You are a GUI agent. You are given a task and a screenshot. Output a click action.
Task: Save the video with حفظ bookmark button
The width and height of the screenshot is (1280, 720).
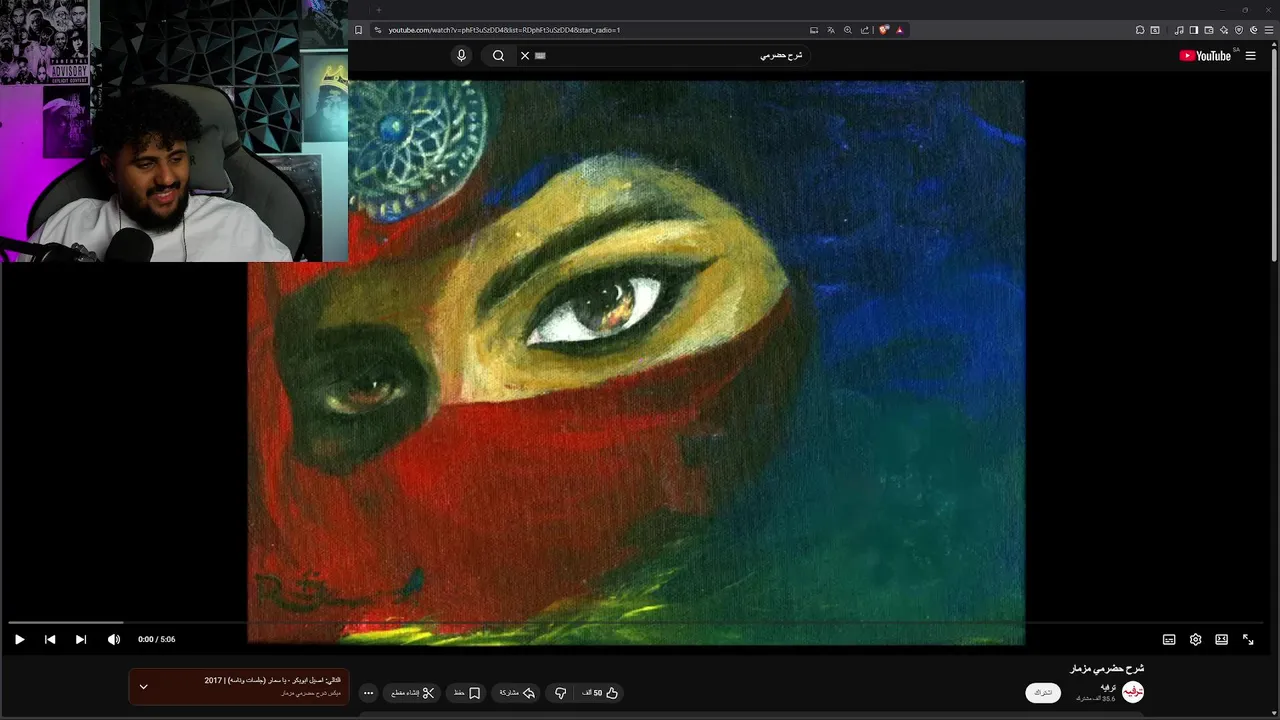click(x=467, y=693)
